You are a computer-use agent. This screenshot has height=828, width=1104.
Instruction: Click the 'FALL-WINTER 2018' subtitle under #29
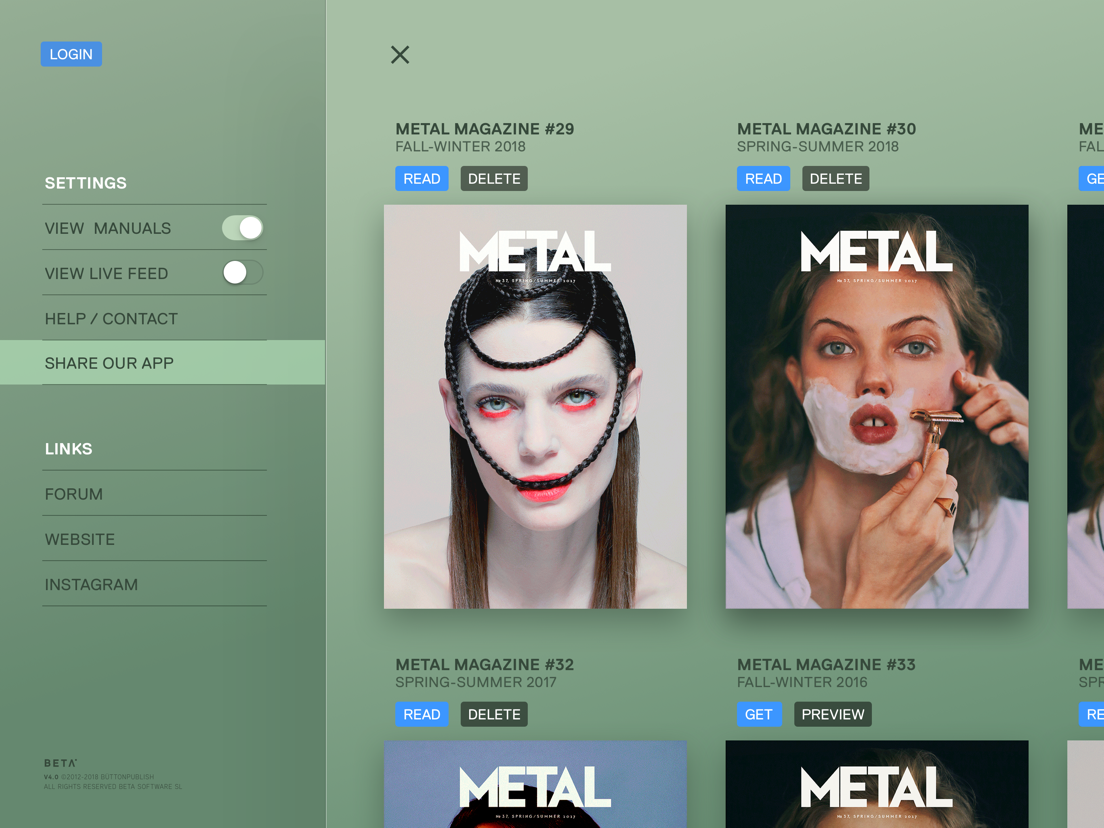pyautogui.click(x=460, y=146)
